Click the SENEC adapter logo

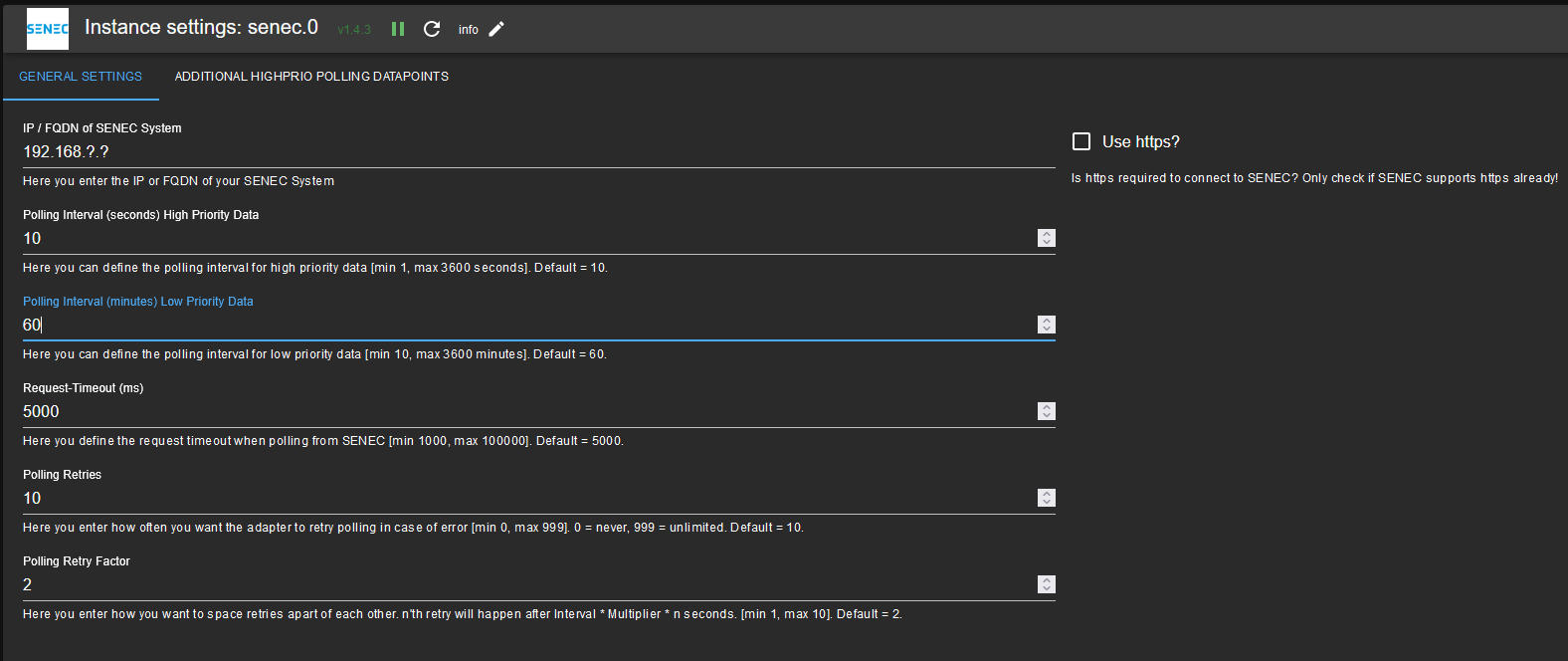click(x=47, y=29)
